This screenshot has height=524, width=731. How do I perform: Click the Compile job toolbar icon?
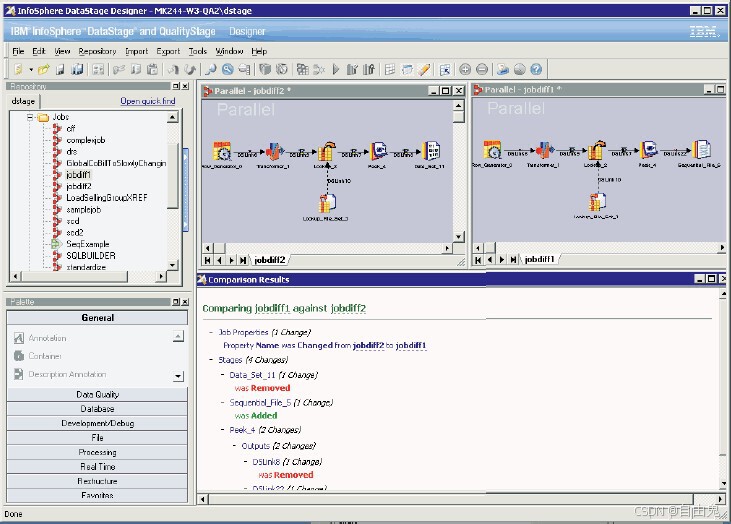point(303,69)
